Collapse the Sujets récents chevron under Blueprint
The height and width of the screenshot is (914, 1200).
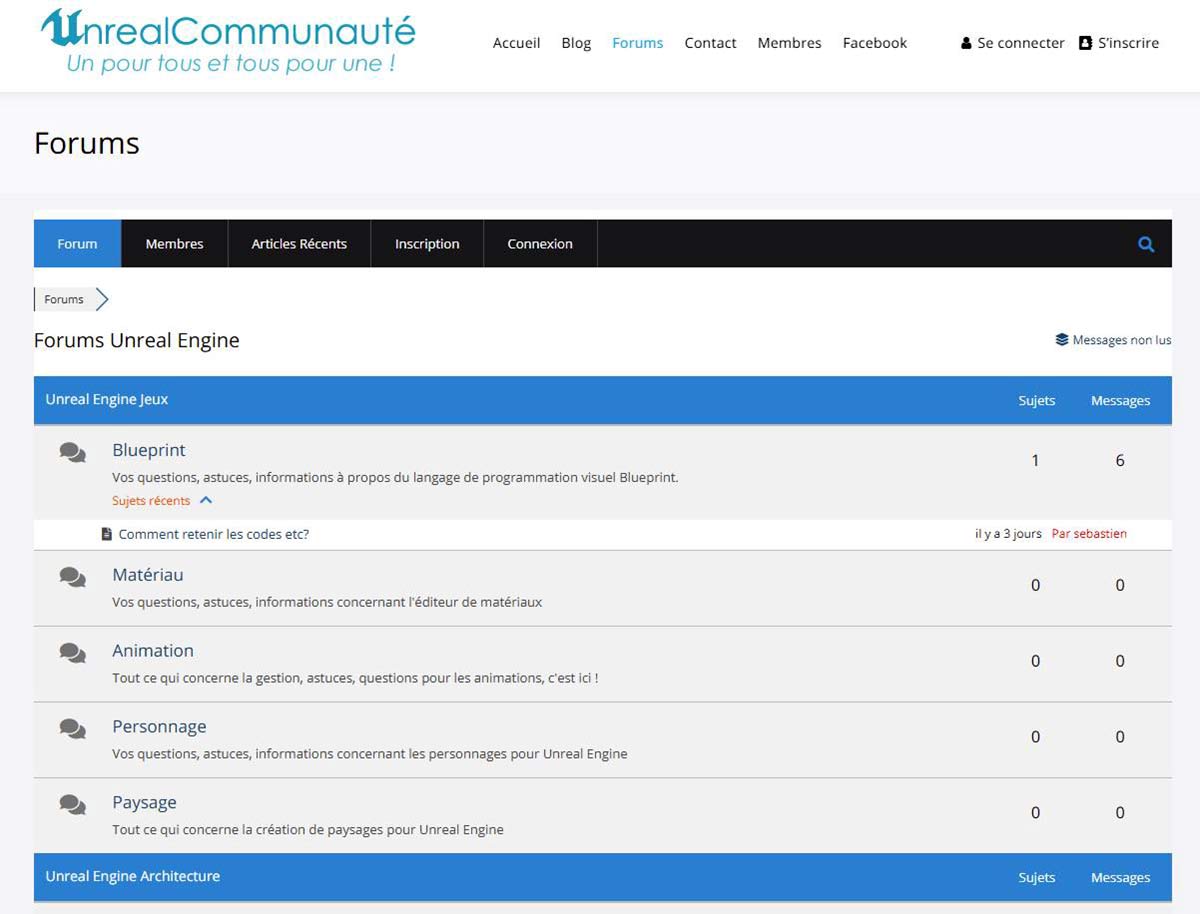point(206,500)
